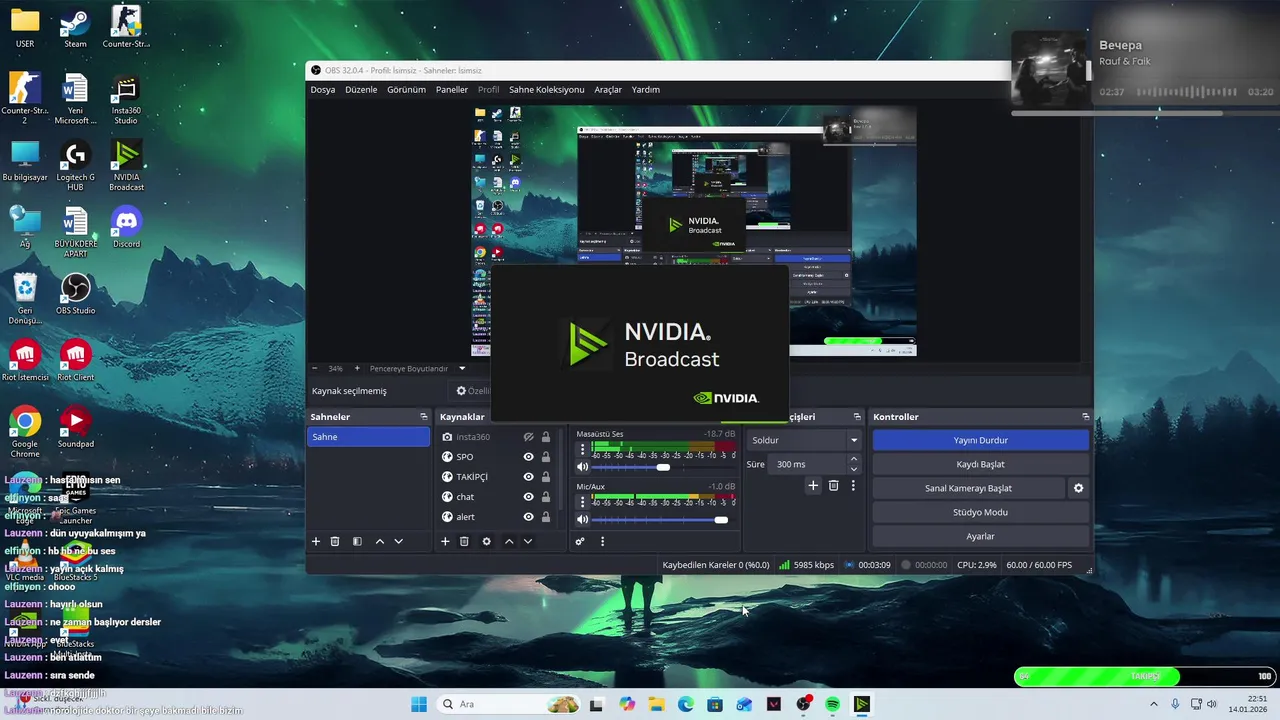Hide the SPO source

click(528, 457)
